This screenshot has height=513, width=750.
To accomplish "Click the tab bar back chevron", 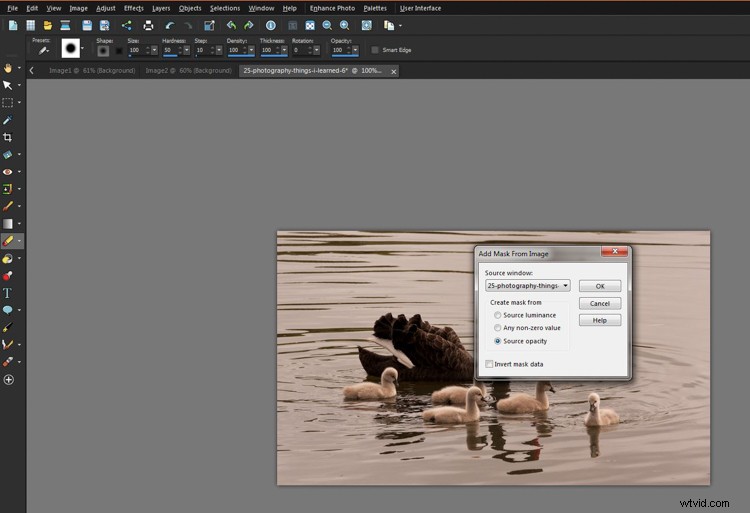I will (x=32, y=71).
